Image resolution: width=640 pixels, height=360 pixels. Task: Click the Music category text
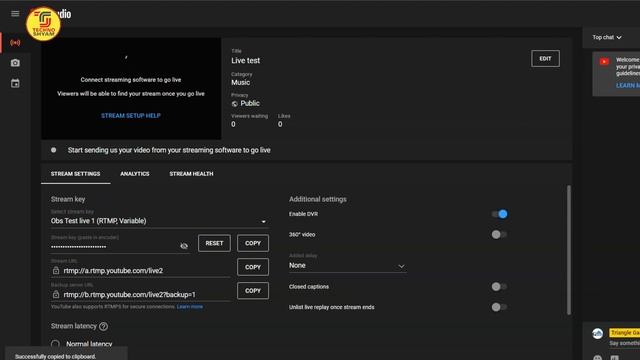click(240, 82)
